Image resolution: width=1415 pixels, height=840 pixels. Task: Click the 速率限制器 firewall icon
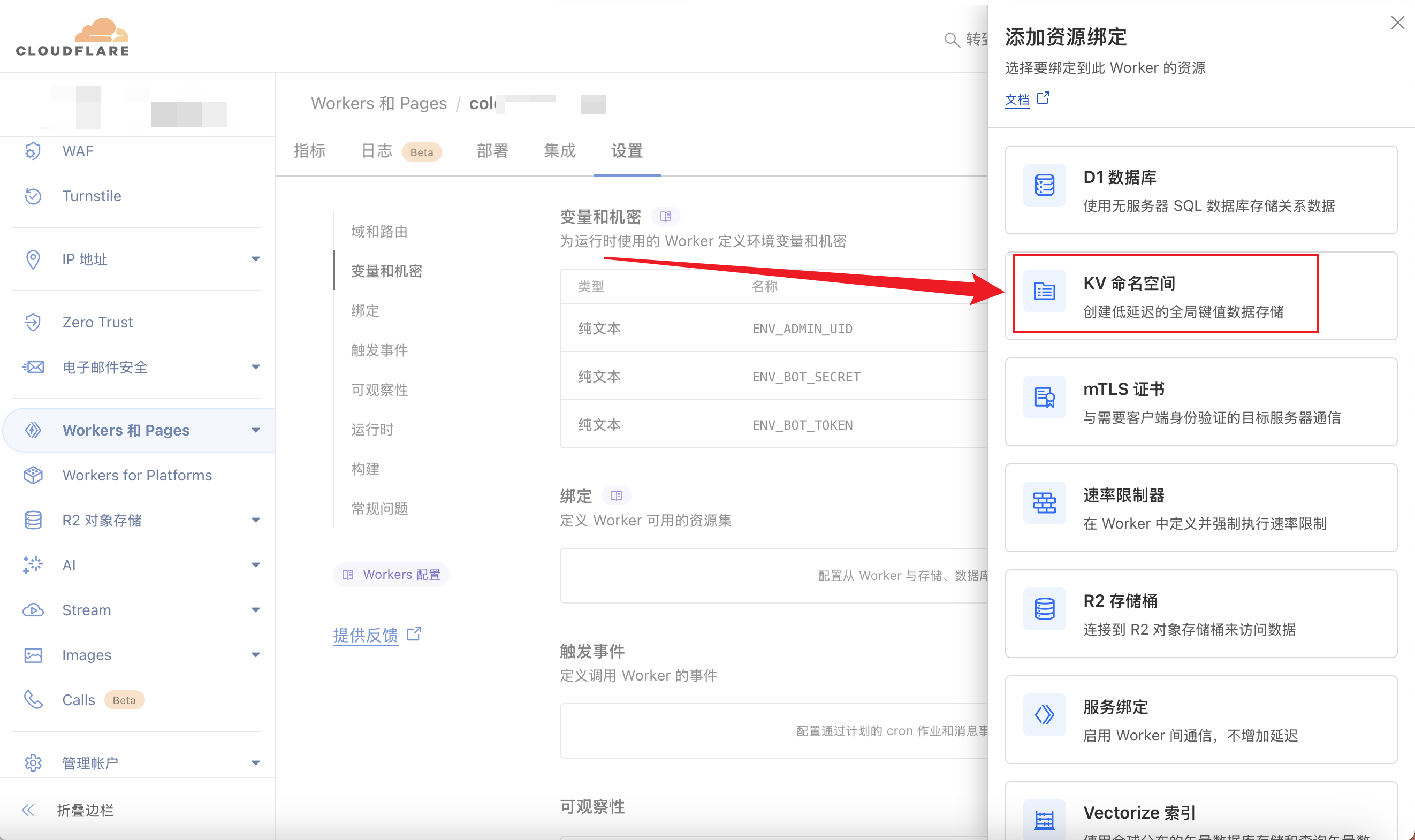[x=1044, y=502]
